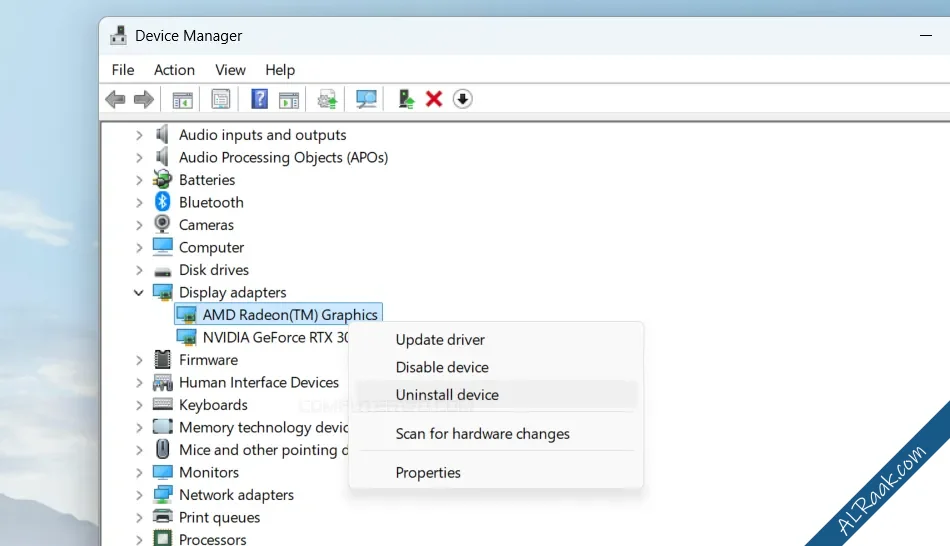Viewport: 950px width, 546px height.
Task: Expand the Firmware node chevron
Action: [139, 360]
